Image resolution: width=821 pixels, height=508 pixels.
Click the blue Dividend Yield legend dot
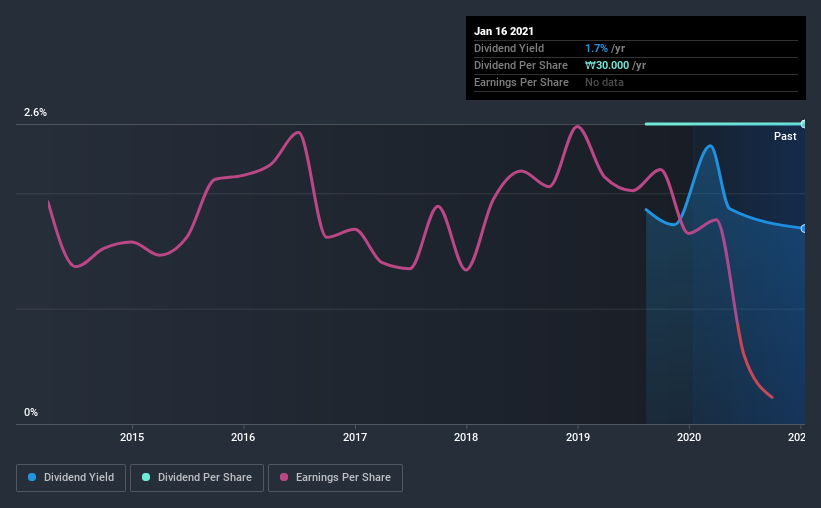[32, 477]
